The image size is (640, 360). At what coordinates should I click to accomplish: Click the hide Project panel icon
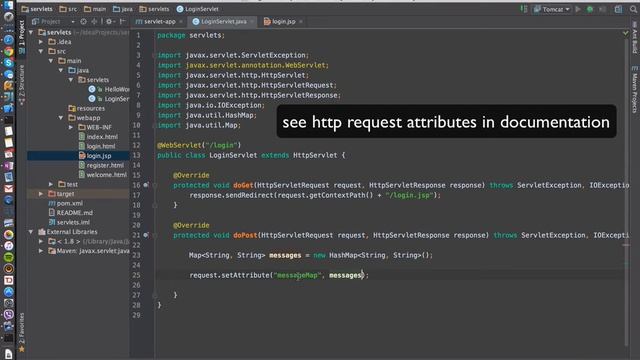[x=122, y=22]
